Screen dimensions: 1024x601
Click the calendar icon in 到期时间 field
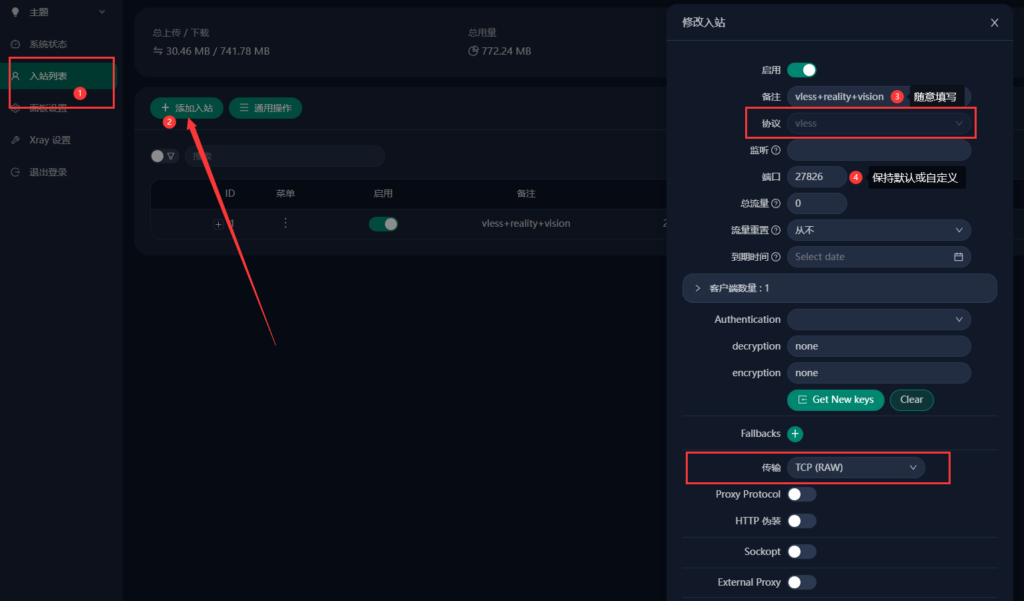pyautogui.click(x=958, y=257)
